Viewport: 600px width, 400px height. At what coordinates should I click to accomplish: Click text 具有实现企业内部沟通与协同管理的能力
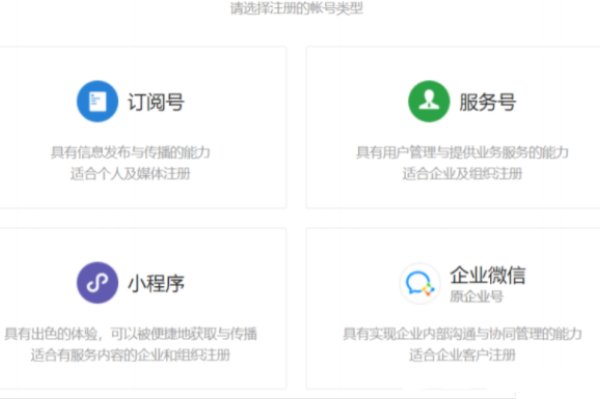point(462,334)
